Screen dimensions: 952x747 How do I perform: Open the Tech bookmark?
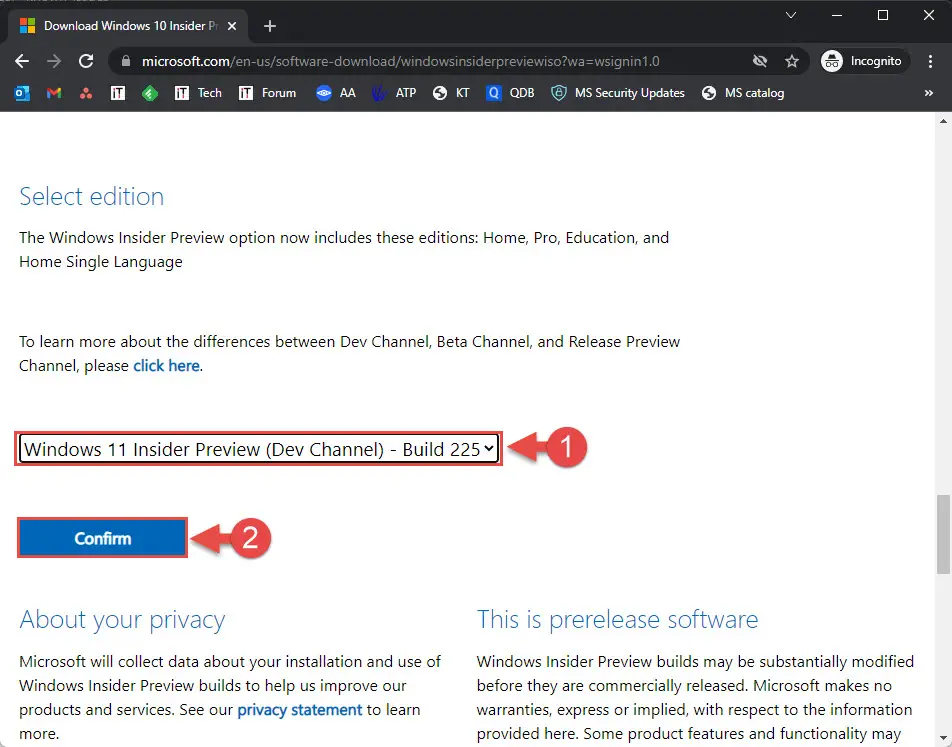pyautogui.click(x=198, y=93)
